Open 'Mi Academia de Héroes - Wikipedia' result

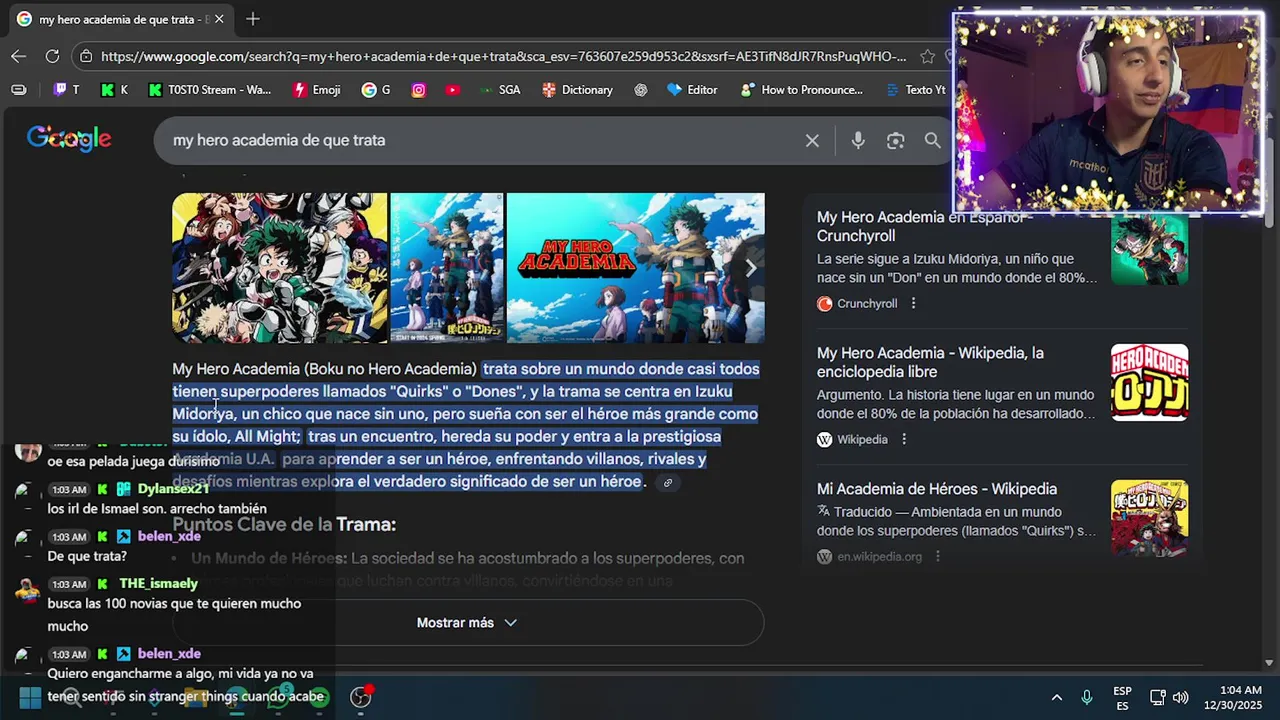tap(937, 489)
